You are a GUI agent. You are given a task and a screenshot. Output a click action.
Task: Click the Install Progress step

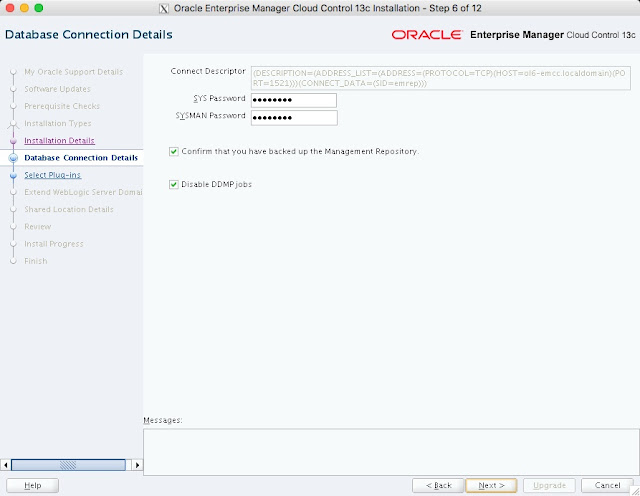coord(53,244)
